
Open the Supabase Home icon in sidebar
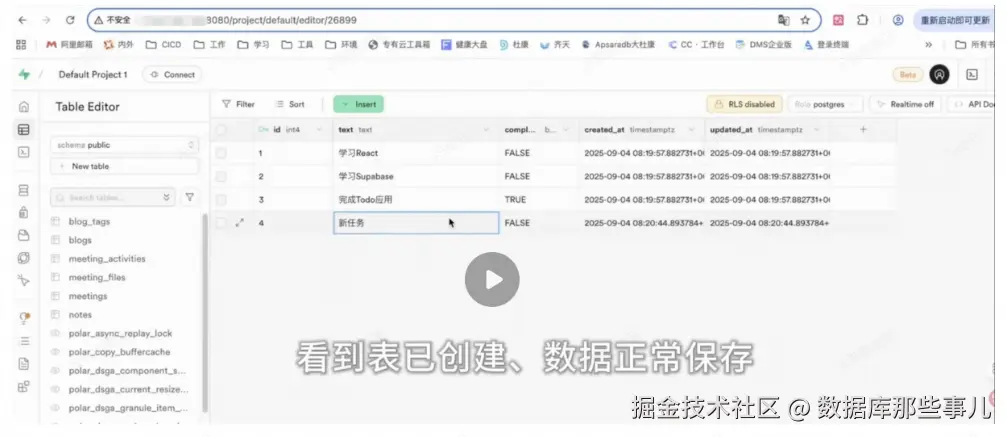click(24, 107)
